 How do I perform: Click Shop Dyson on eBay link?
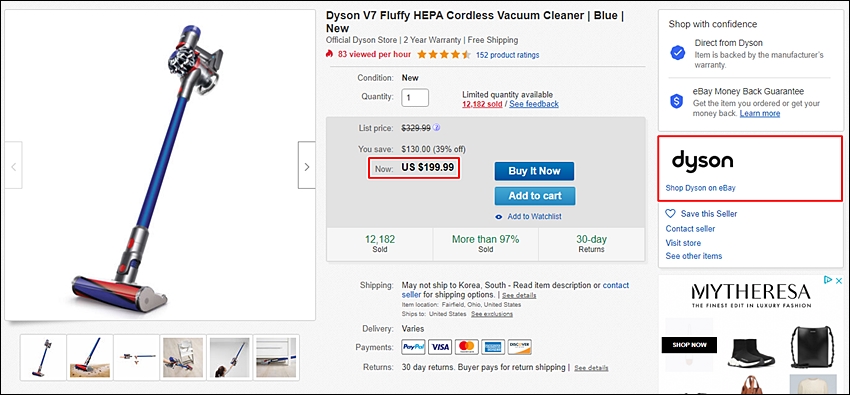700,188
